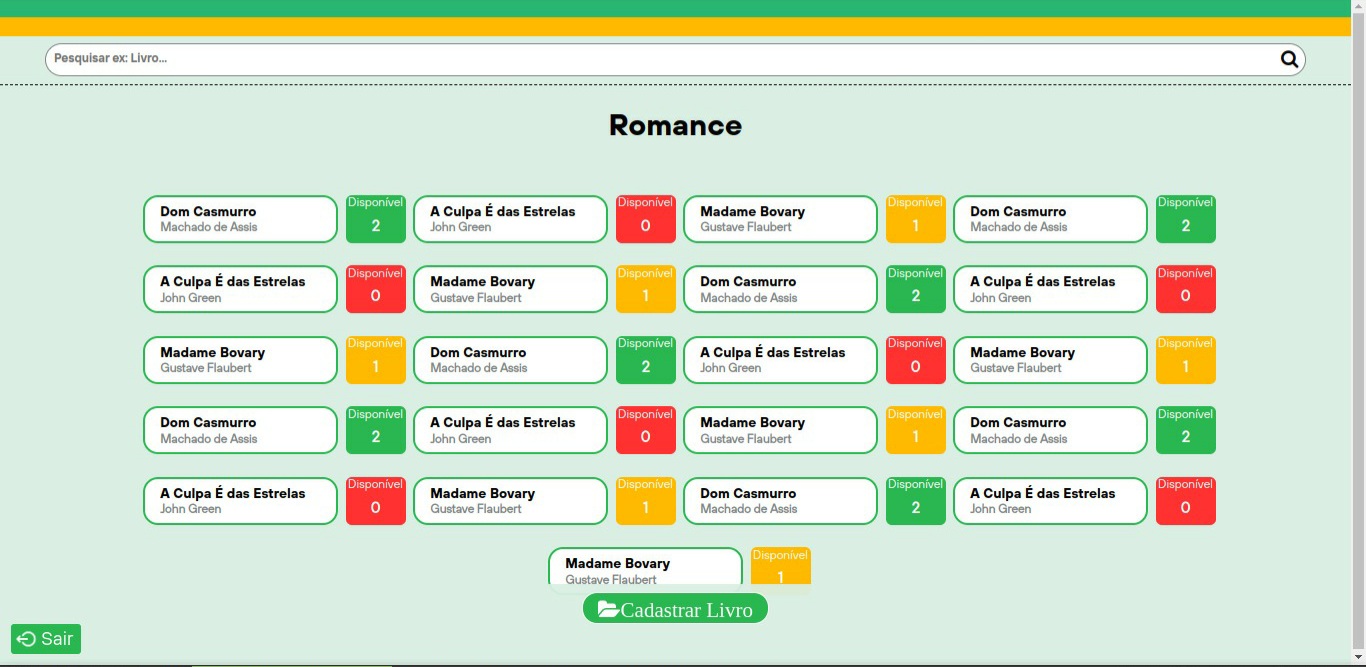Click the page's vertical scrollbar
1366x667 pixels.
coord(1358,333)
